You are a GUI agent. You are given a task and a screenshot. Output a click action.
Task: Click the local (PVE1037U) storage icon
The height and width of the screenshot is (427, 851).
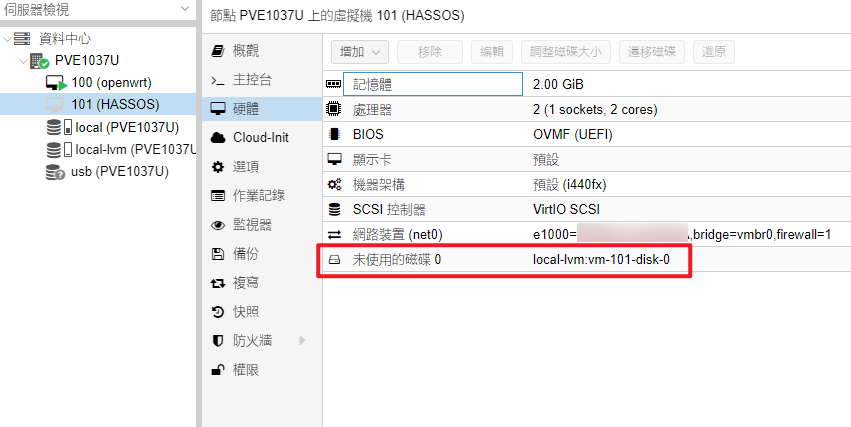pos(59,127)
